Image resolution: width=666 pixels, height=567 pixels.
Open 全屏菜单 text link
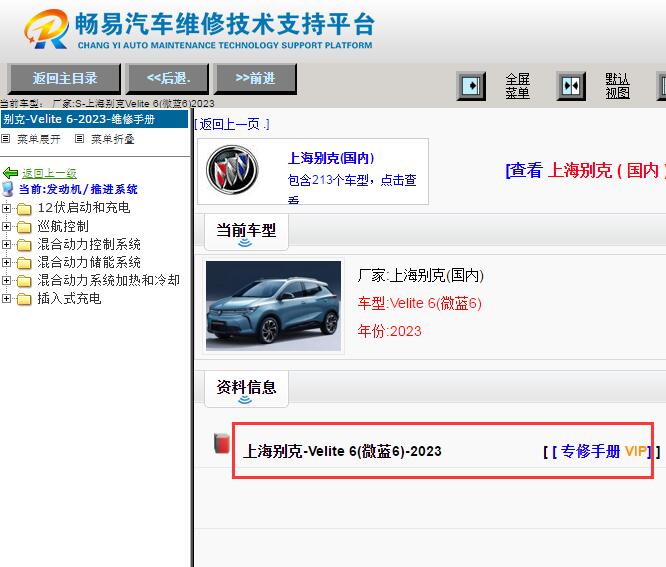pos(517,86)
